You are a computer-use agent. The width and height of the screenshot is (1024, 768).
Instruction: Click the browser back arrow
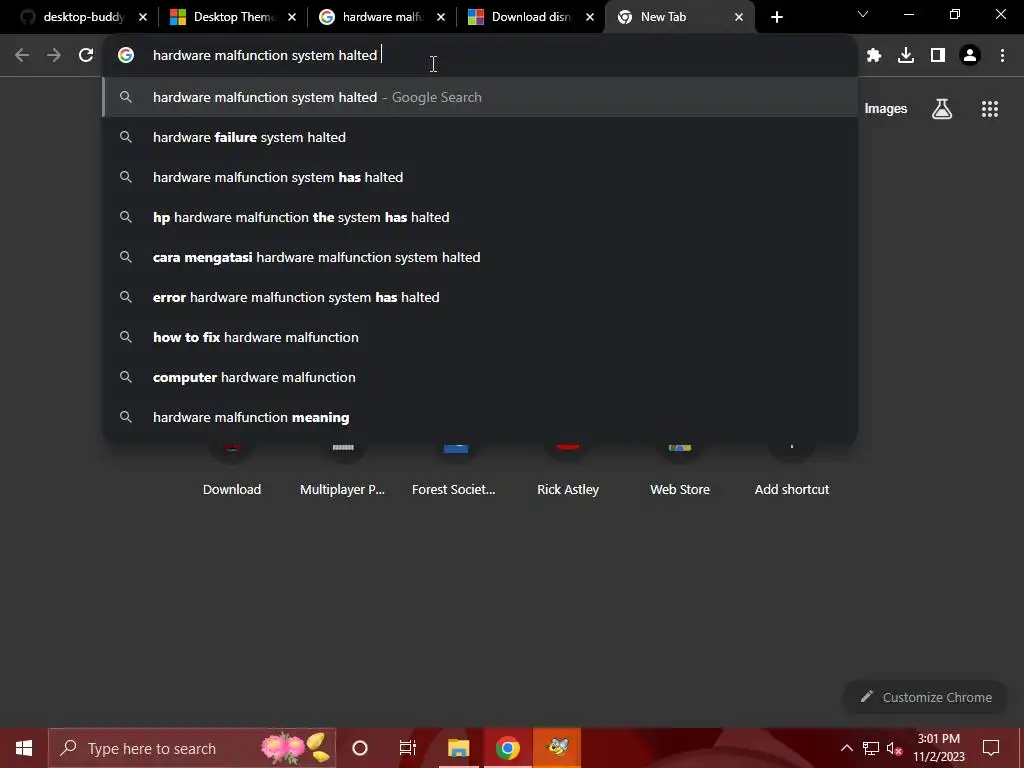(x=22, y=56)
